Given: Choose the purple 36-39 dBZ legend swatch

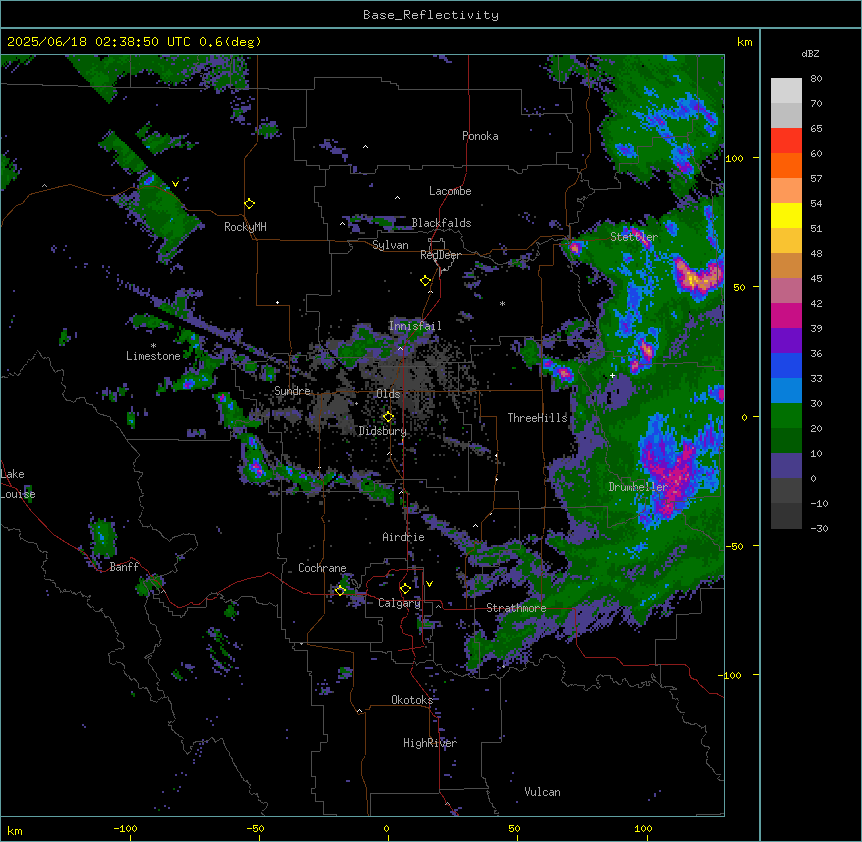Looking at the screenshot, I should pyautogui.click(x=786, y=341).
